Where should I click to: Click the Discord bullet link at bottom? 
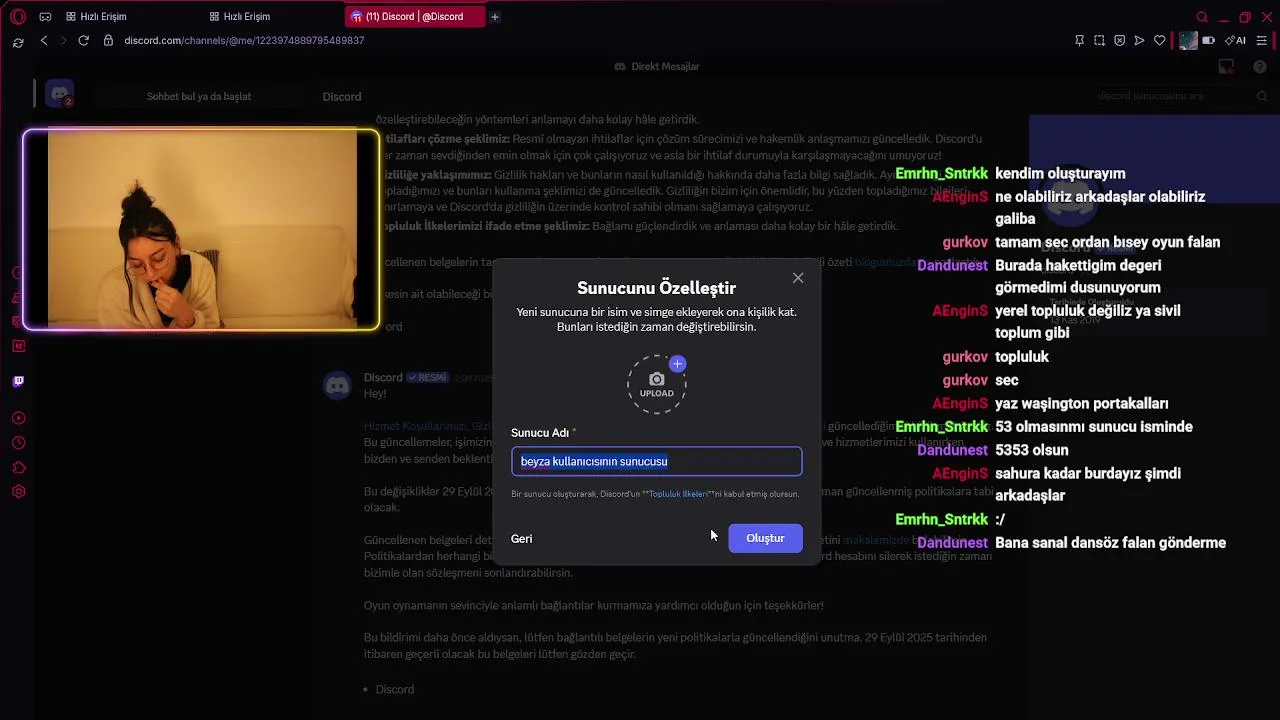point(394,689)
